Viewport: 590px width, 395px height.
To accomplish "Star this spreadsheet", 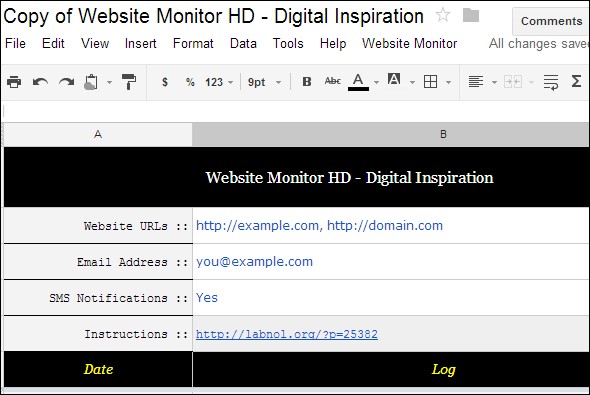I will coord(443,15).
